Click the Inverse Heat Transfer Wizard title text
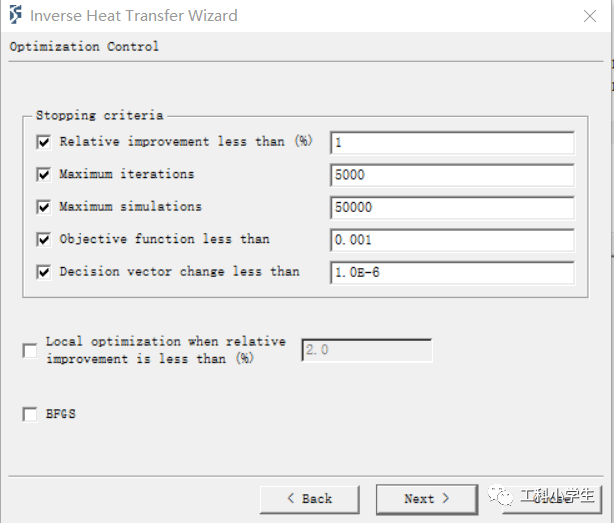614x523 pixels. [134, 16]
